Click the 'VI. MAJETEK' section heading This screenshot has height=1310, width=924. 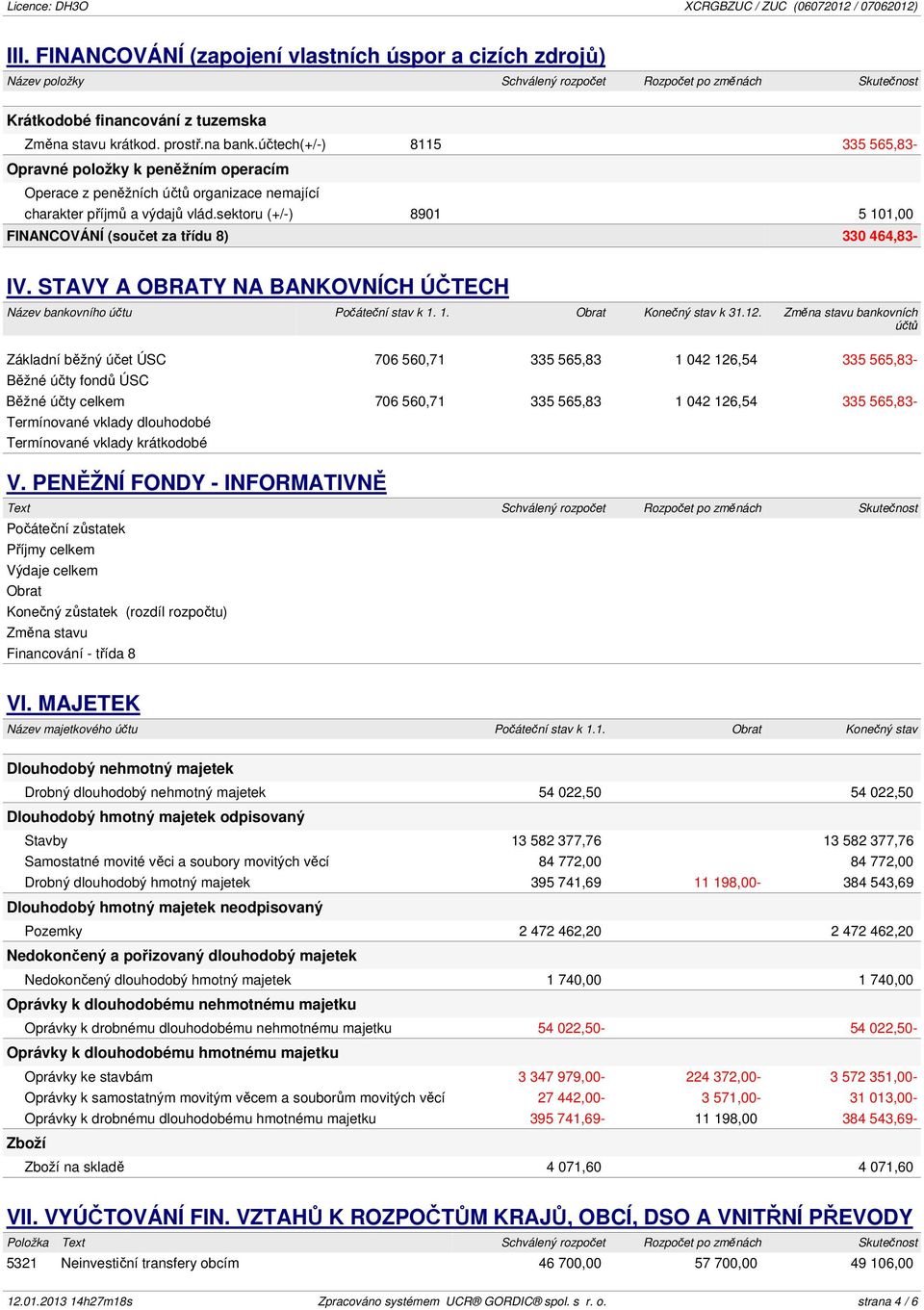coord(73,704)
